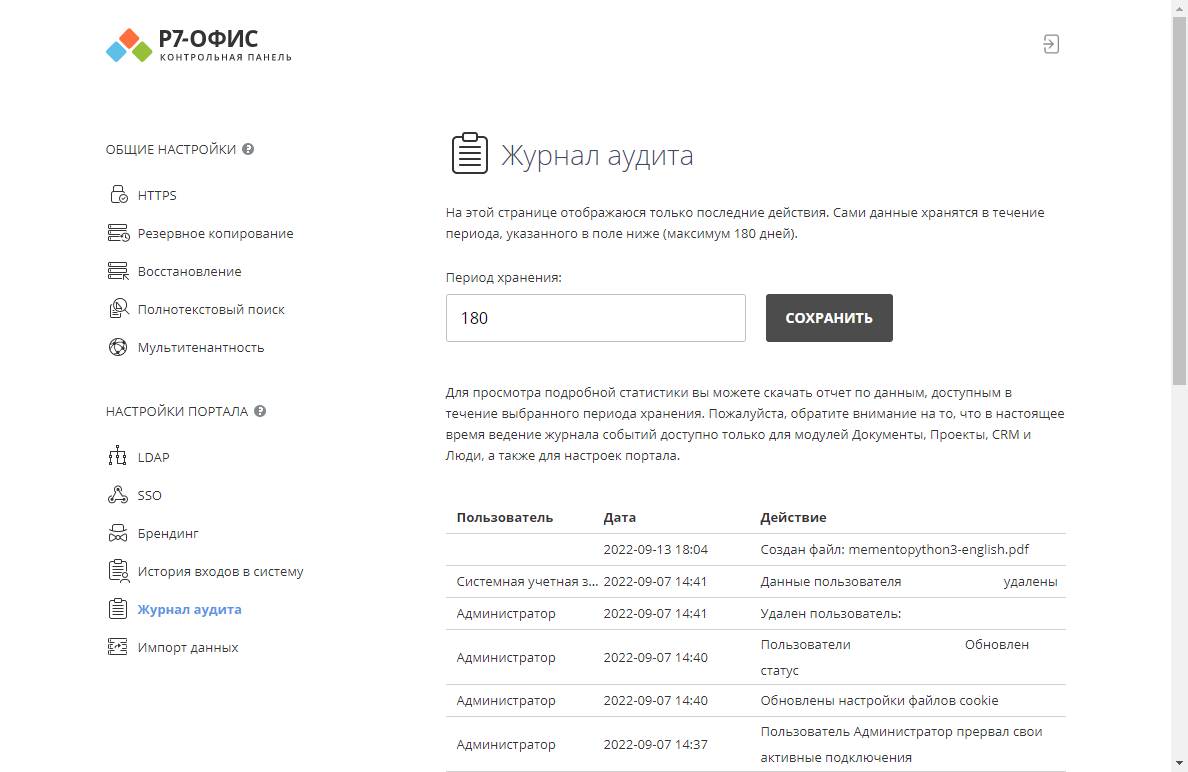The width and height of the screenshot is (1188, 772).
Task: Open help for Общие настройки
Action: tap(248, 149)
